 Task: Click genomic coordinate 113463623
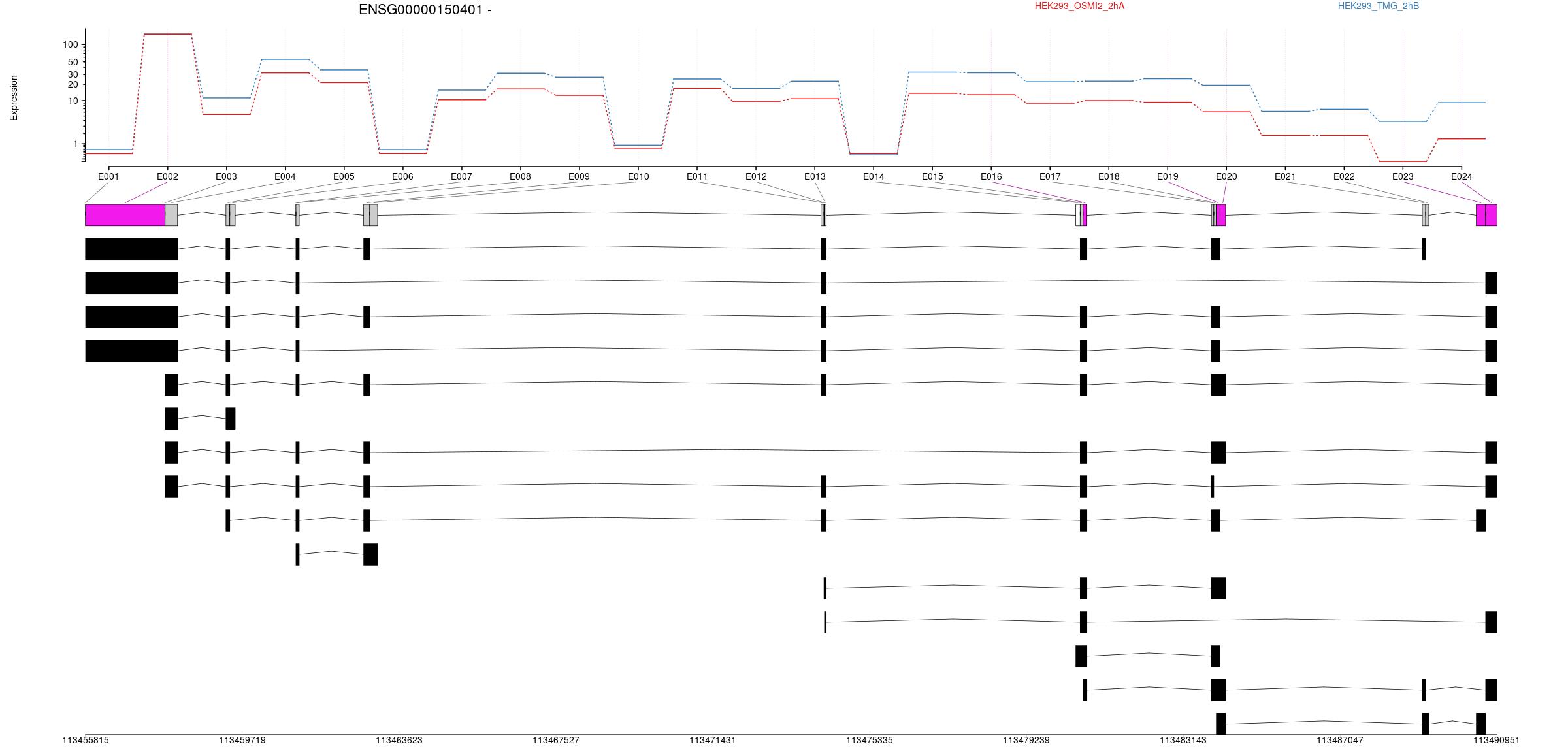pos(399,740)
